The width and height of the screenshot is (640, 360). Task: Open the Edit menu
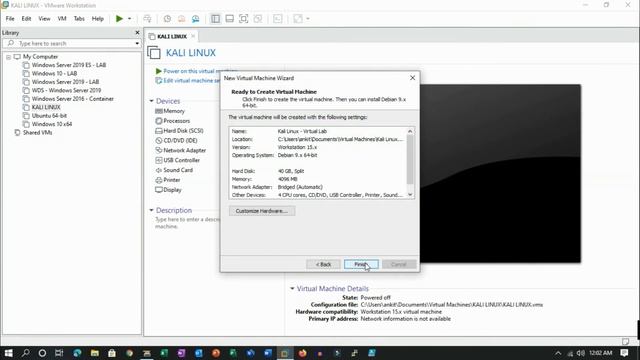coord(26,19)
